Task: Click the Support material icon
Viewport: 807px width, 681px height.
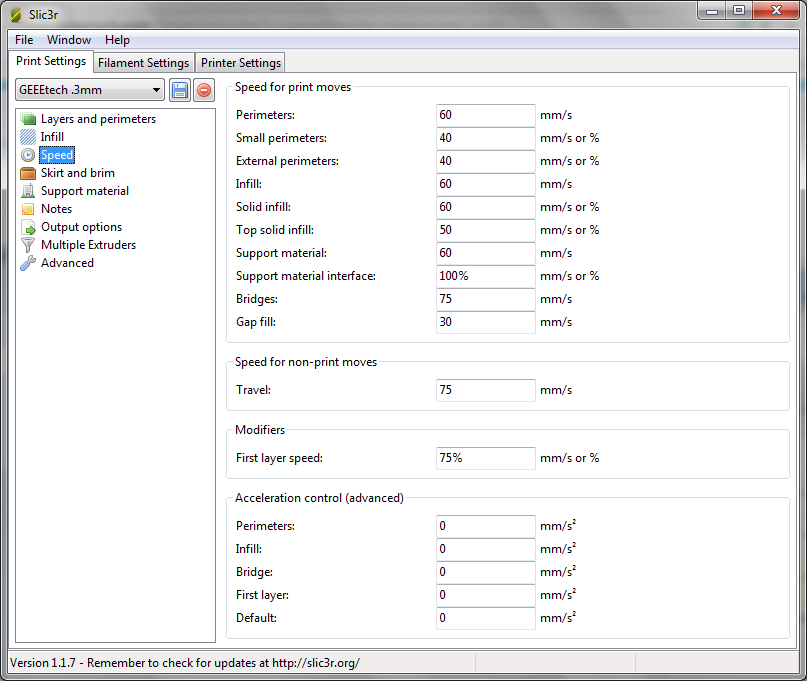Action: click(x=28, y=191)
